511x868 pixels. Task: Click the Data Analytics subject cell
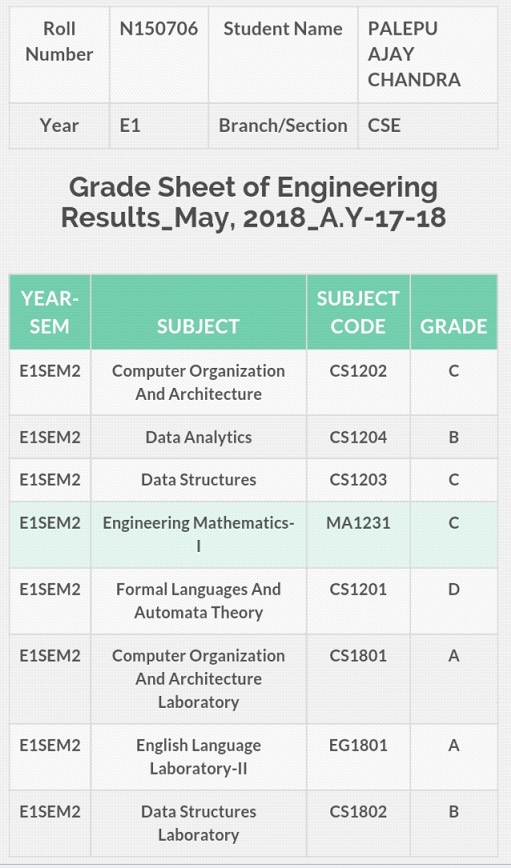[x=198, y=437]
